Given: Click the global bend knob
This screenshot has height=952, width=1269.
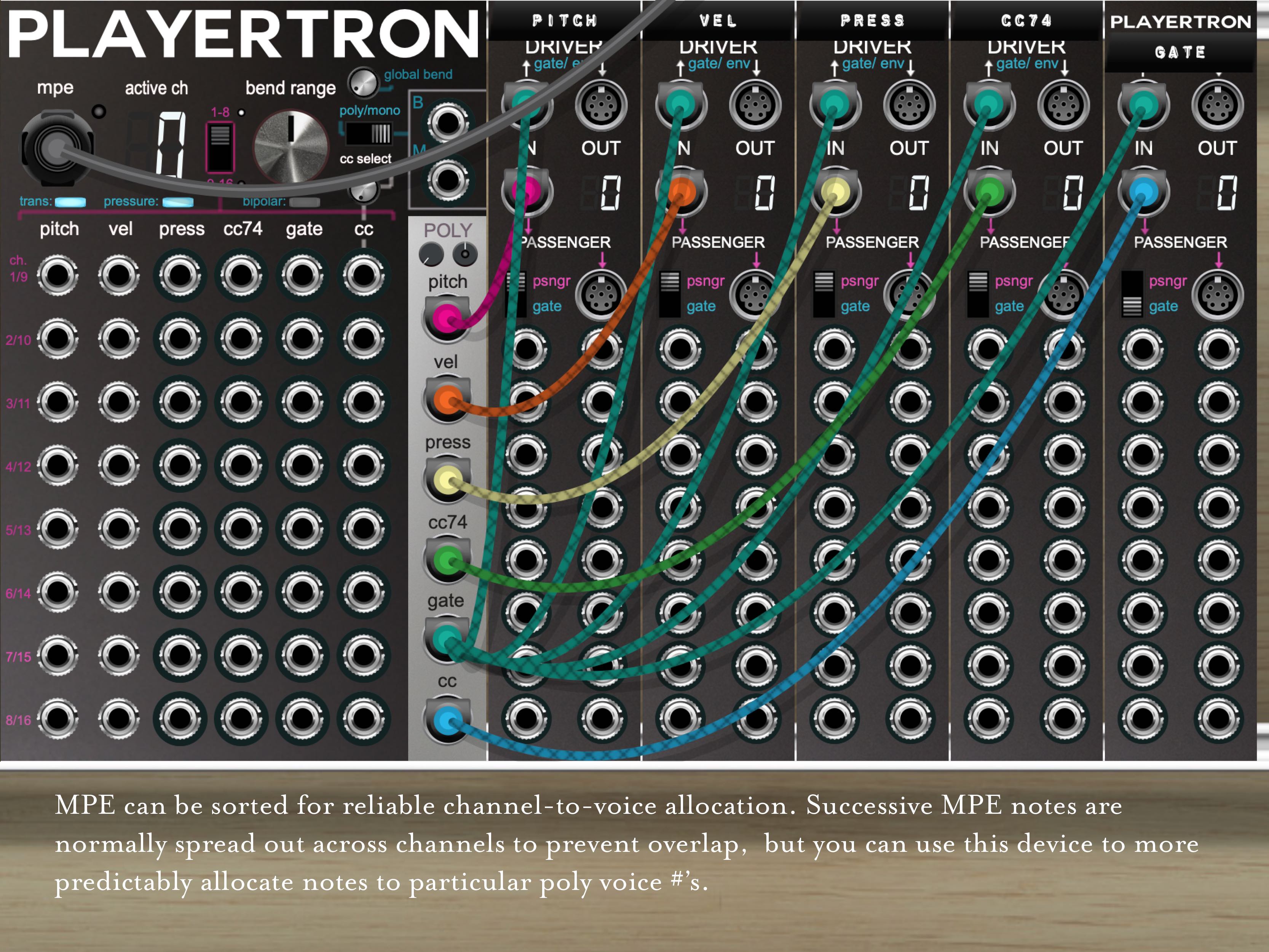Looking at the screenshot, I should tap(364, 83).
